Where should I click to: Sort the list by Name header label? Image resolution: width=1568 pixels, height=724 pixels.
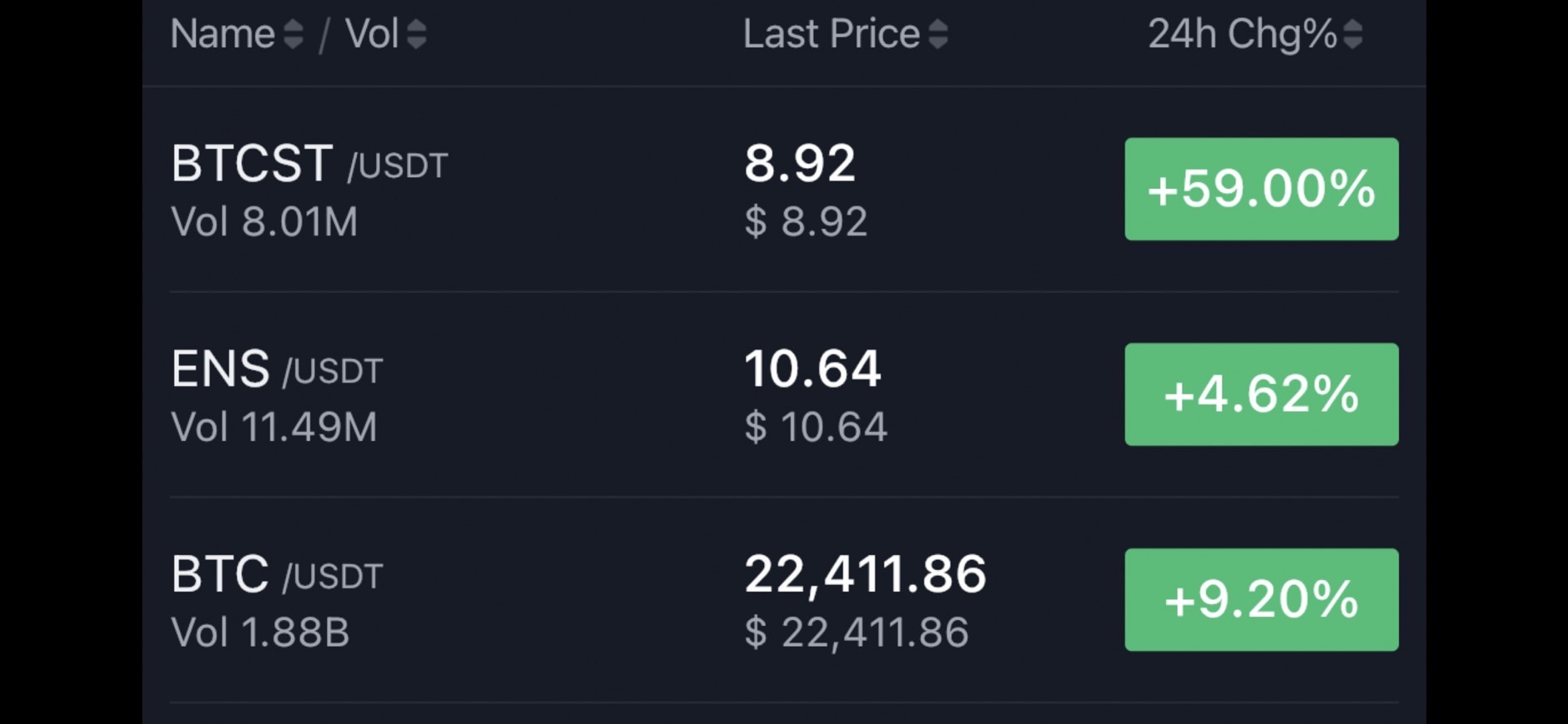[222, 34]
